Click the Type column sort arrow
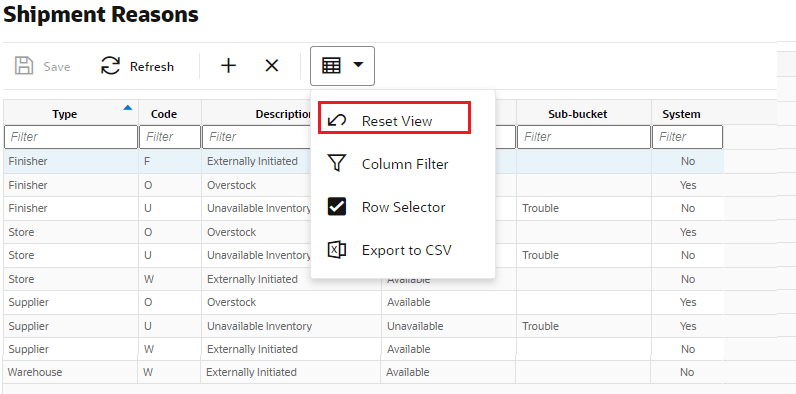This screenshot has width=796, height=394. (x=128, y=108)
